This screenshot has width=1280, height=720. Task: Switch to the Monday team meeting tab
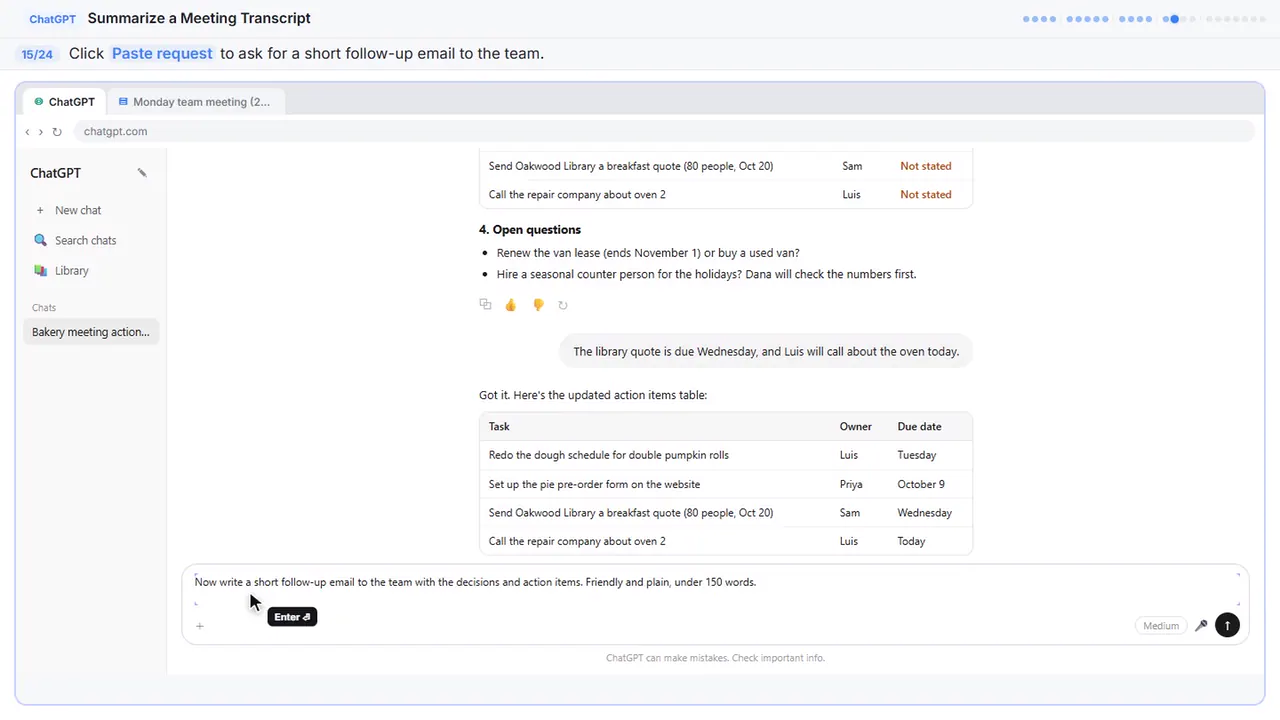point(194,101)
